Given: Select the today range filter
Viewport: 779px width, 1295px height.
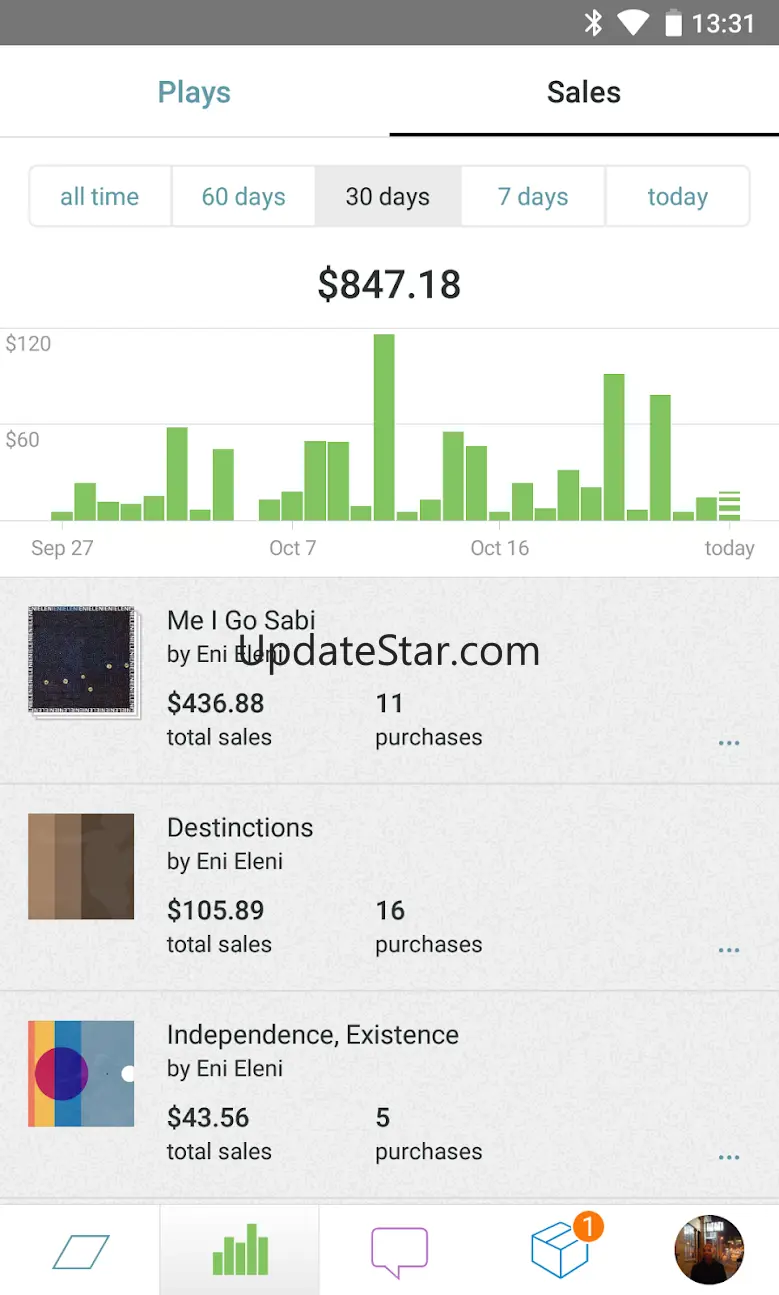Looking at the screenshot, I should click(x=678, y=197).
